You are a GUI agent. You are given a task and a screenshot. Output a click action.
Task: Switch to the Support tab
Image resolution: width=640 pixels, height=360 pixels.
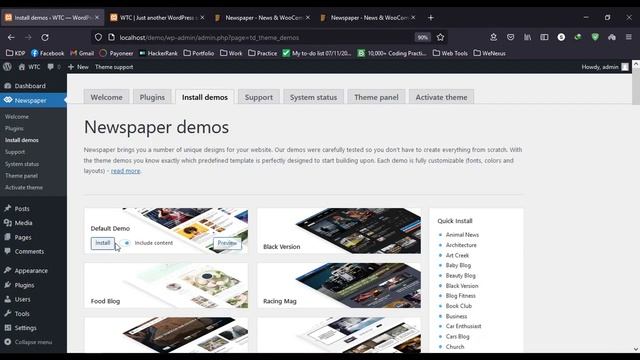pyautogui.click(x=259, y=97)
